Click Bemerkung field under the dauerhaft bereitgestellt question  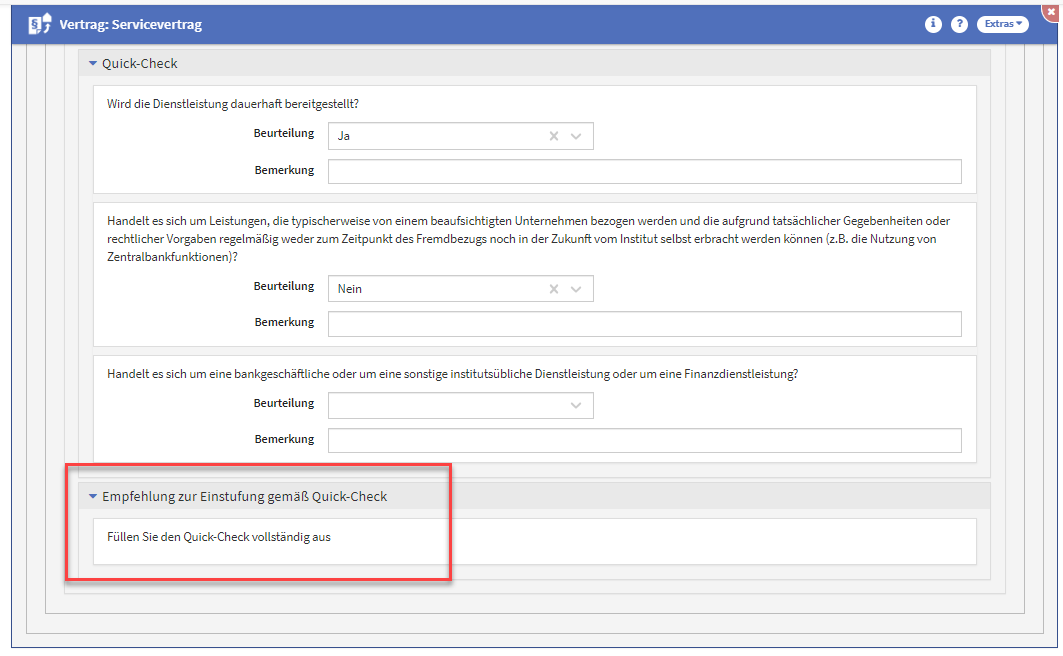[x=644, y=171]
